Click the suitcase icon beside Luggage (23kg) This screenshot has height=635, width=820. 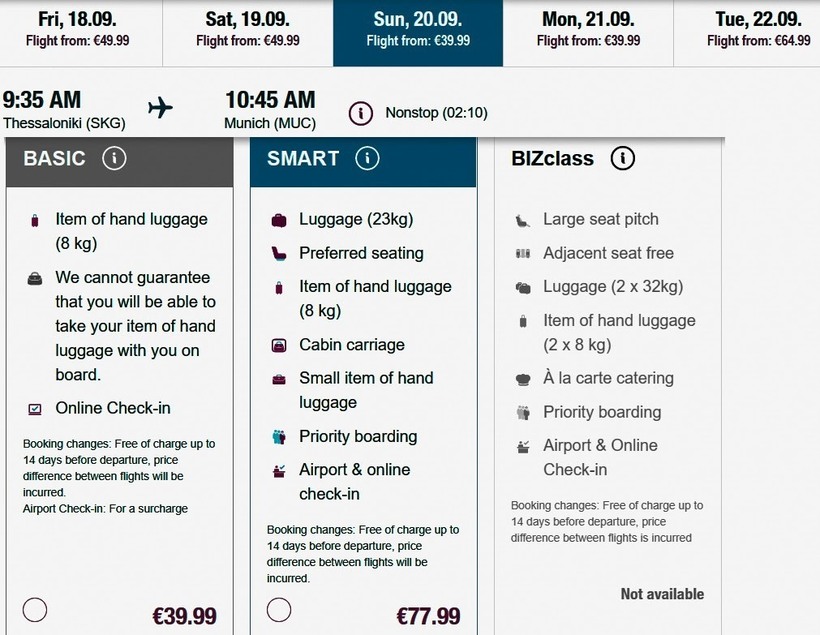tap(279, 220)
